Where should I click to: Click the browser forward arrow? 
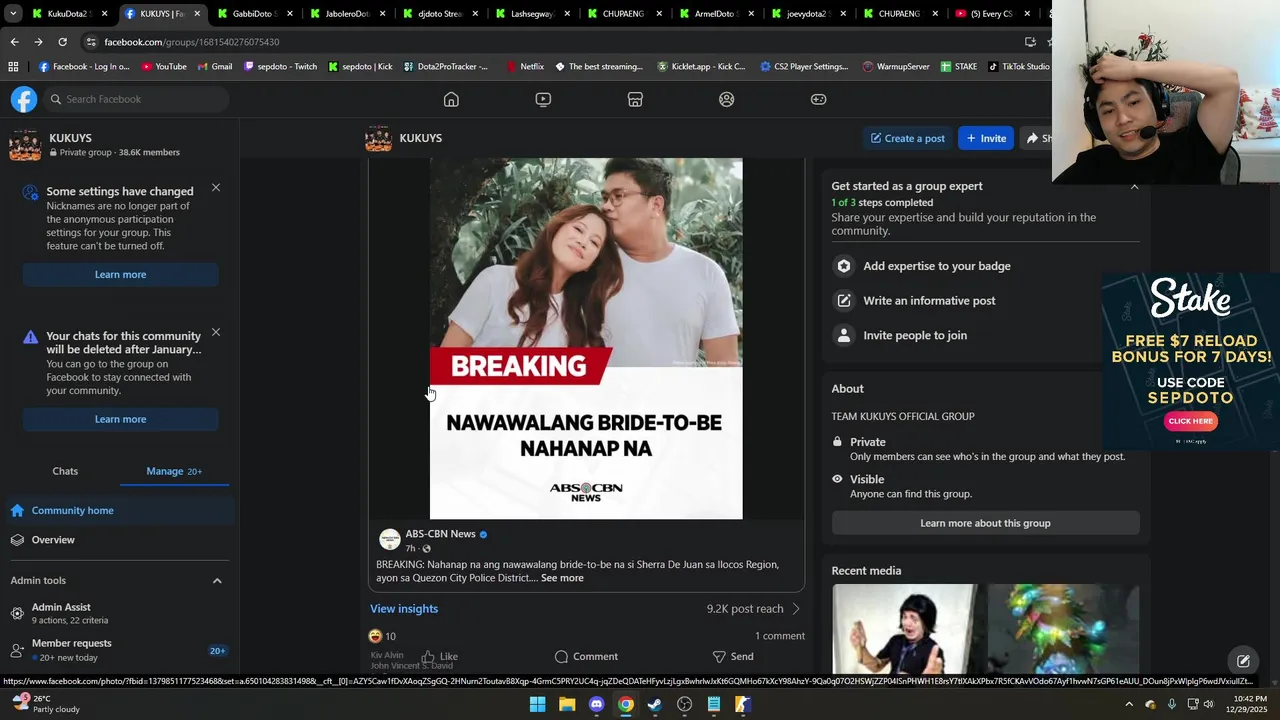coord(38,42)
